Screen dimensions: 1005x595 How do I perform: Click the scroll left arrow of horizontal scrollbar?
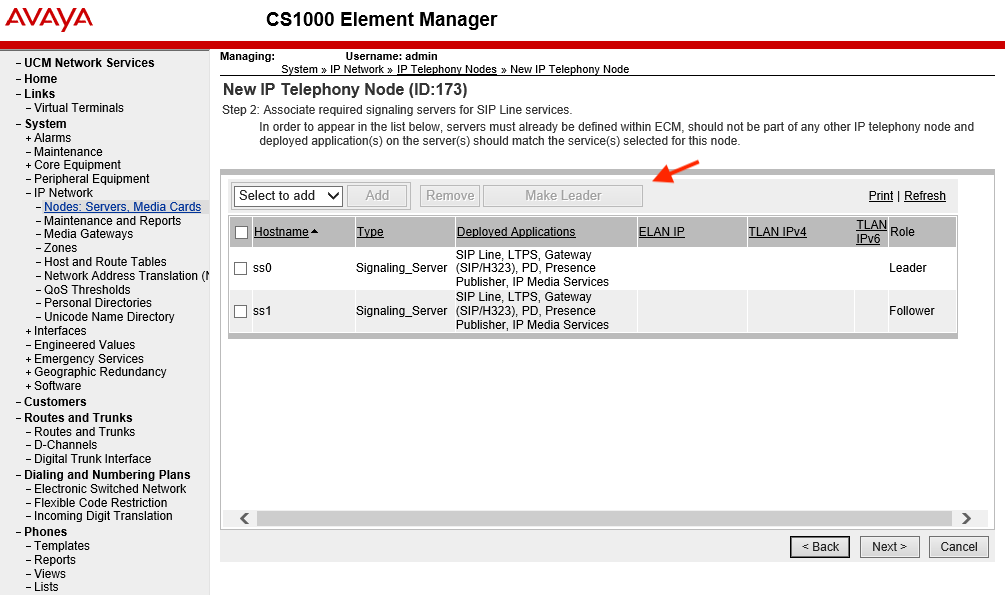(x=244, y=518)
